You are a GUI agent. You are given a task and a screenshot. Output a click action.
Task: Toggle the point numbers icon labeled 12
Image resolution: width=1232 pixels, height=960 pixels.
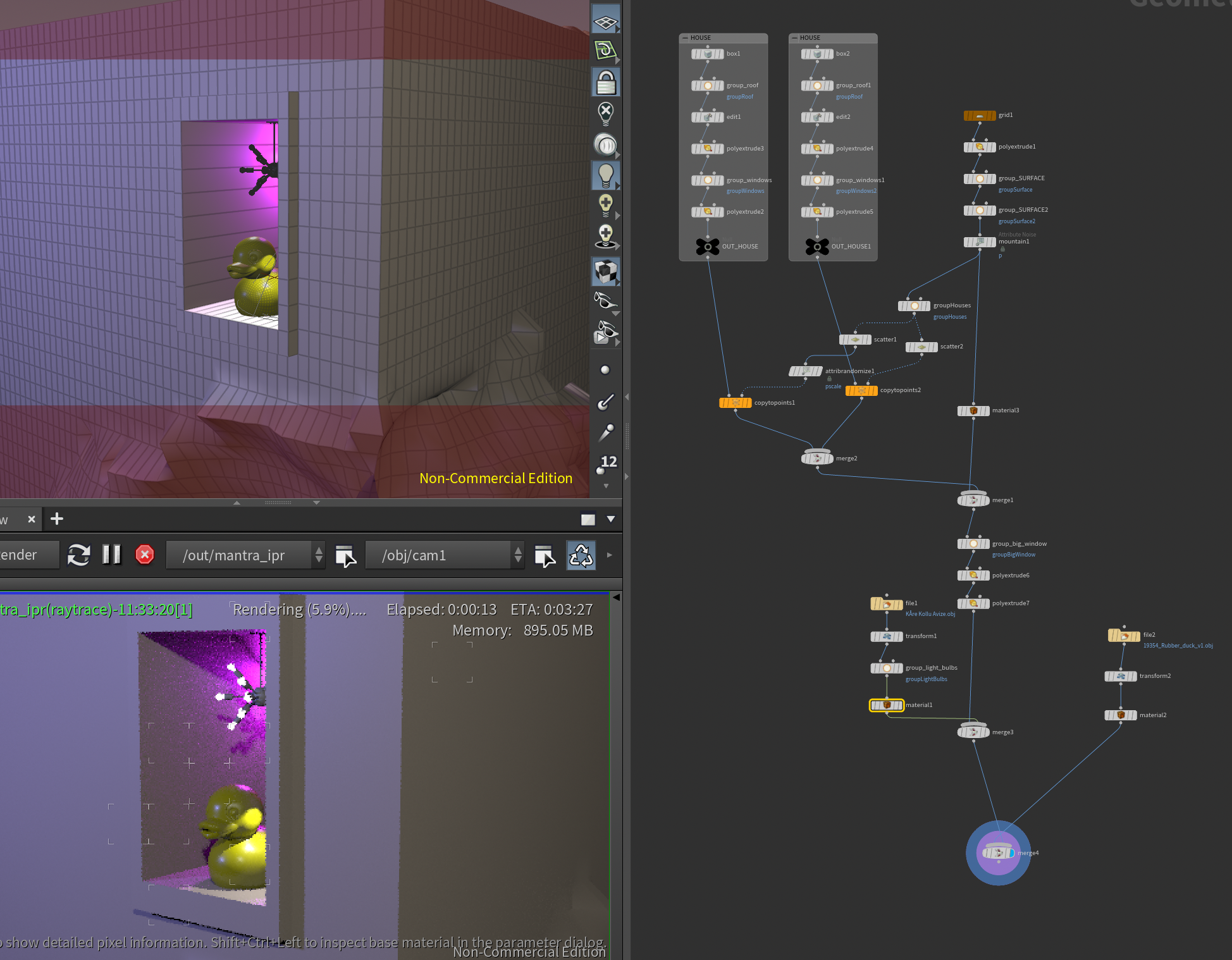[606, 464]
